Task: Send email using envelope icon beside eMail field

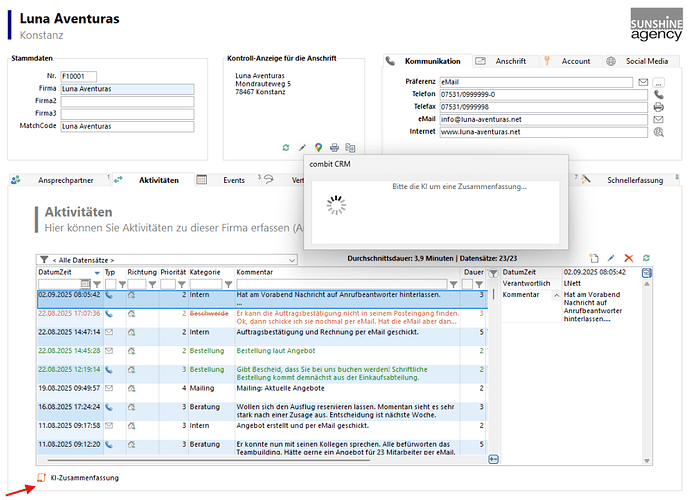Action: click(x=658, y=119)
